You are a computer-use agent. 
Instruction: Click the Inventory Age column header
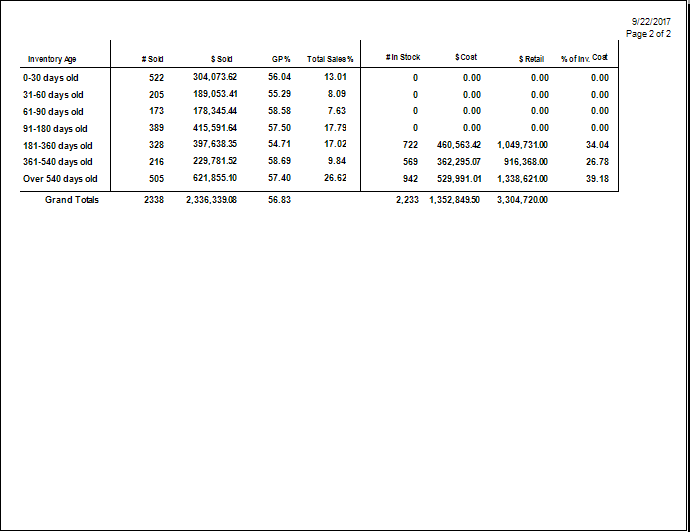(51, 59)
